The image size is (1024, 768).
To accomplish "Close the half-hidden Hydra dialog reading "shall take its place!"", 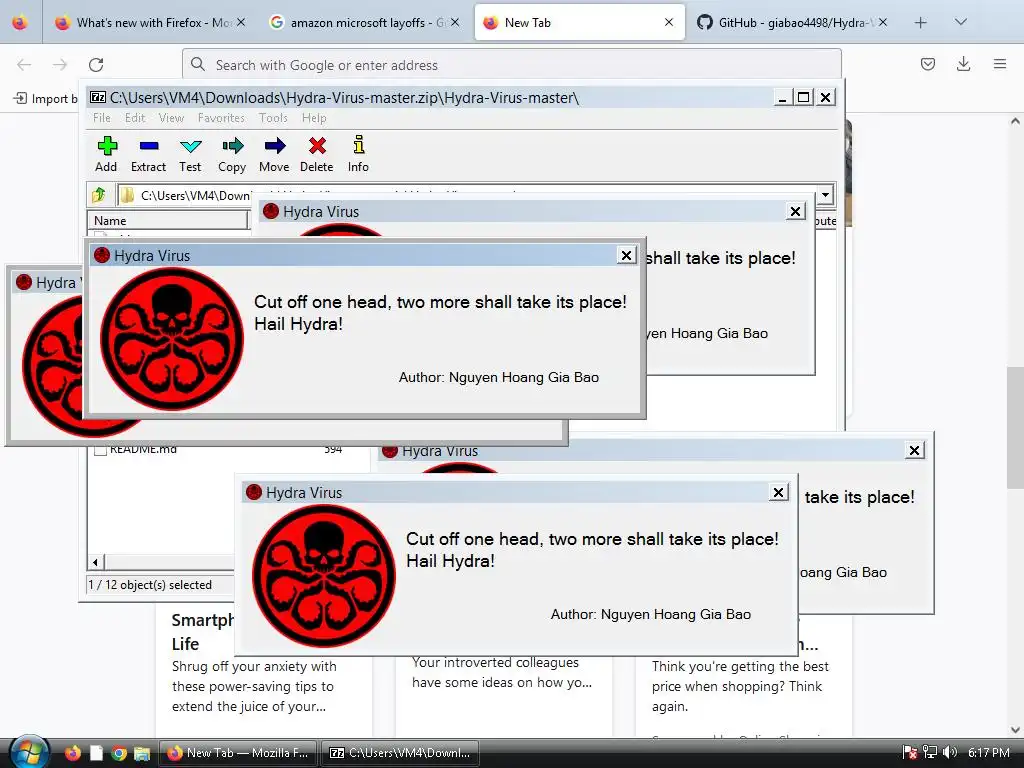I will point(795,212).
